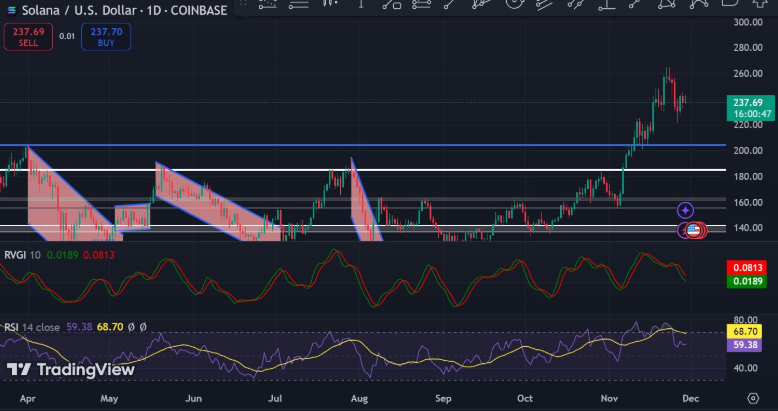
Task: Click purple 59.38 value in RSI legend
Action: click(78, 327)
